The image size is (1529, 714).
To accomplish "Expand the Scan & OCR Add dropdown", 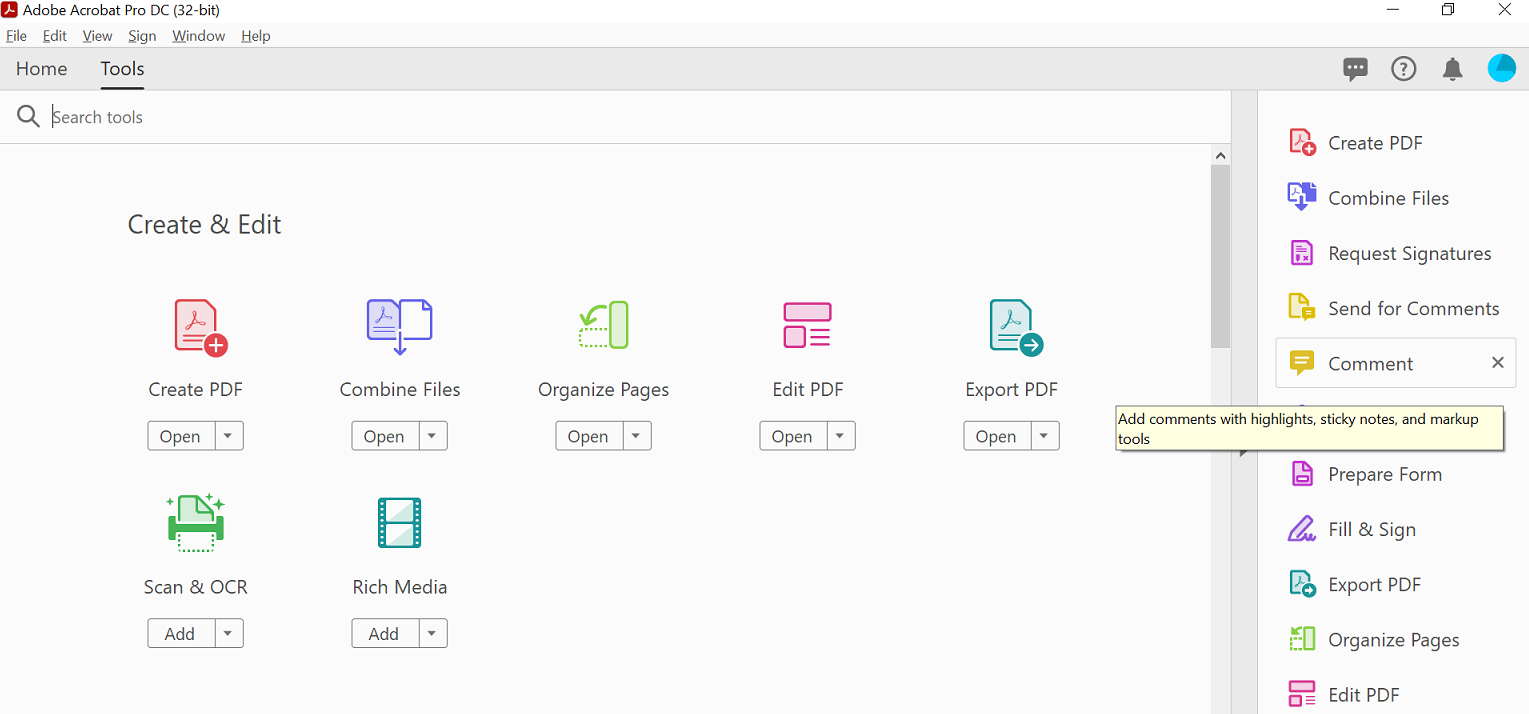I will click(x=228, y=632).
